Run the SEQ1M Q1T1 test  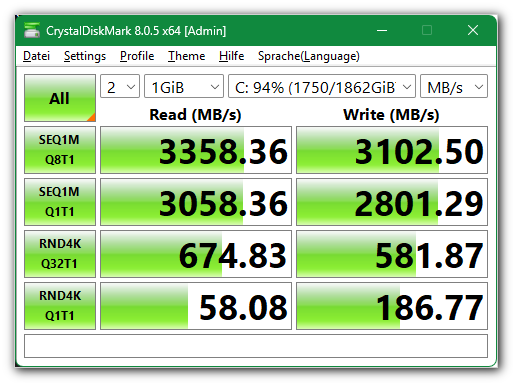coord(60,202)
